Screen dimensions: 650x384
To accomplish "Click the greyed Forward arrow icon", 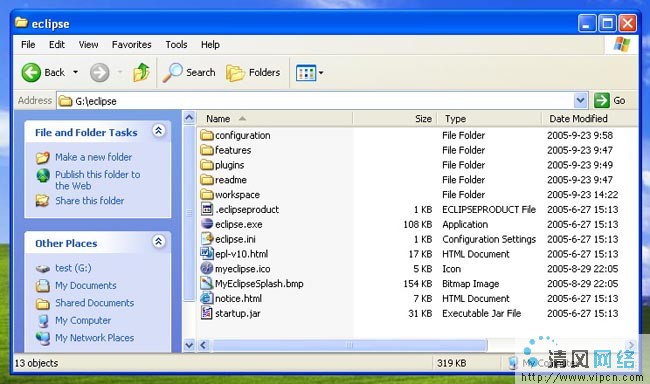I will [x=99, y=73].
